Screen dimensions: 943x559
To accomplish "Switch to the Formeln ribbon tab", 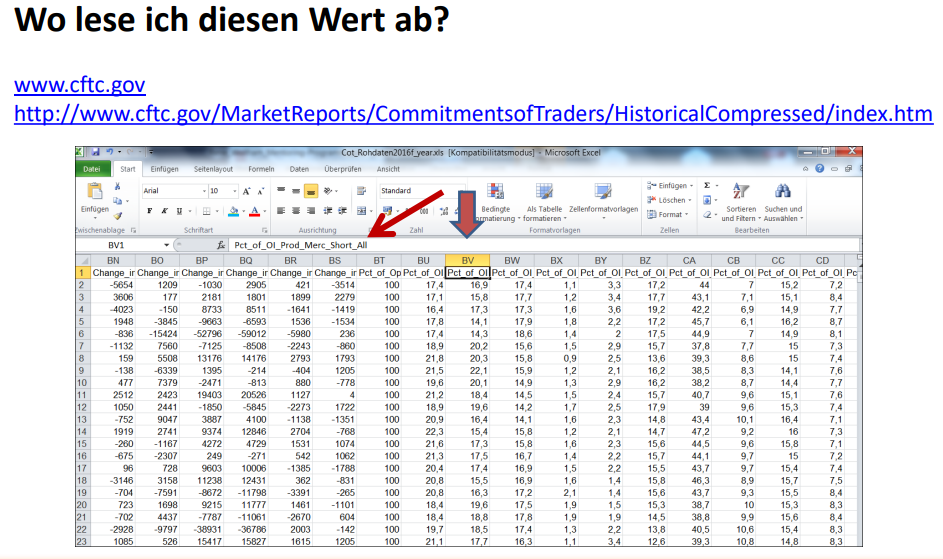I will [262, 169].
